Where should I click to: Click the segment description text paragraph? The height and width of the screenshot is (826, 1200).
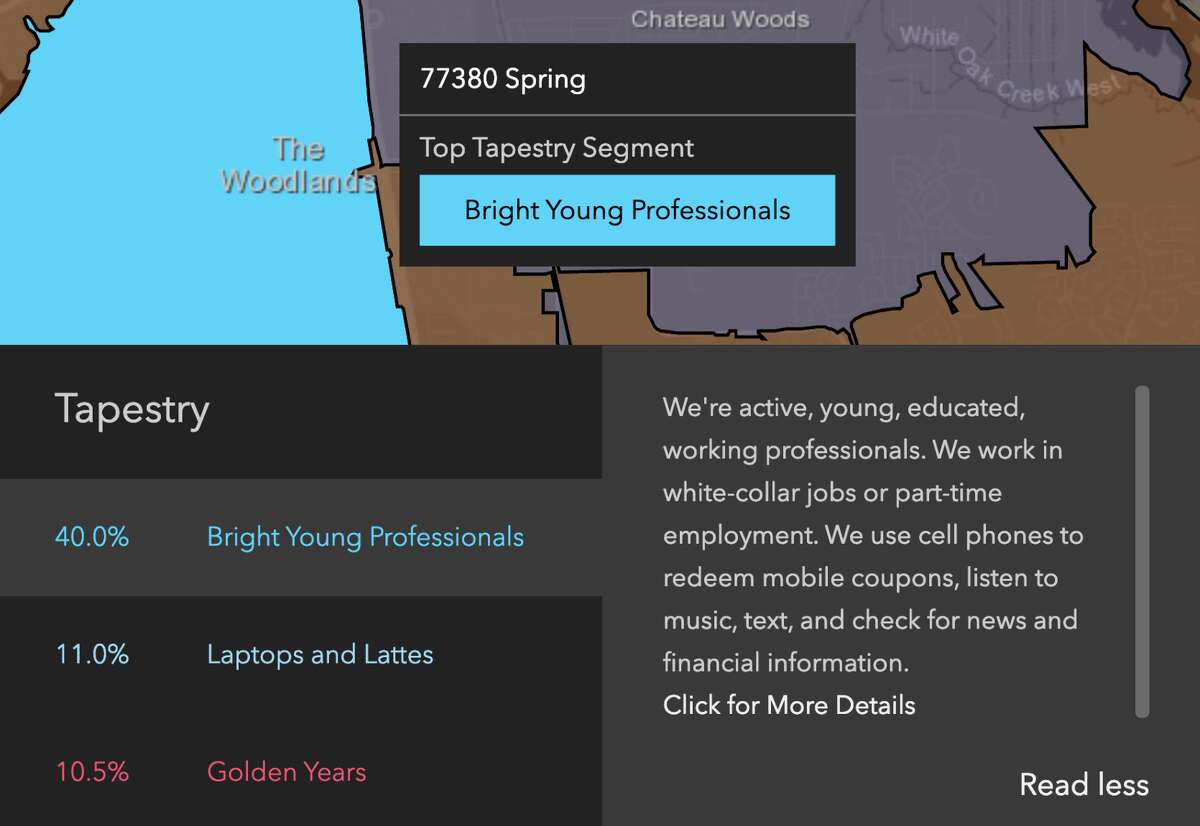tap(872, 535)
